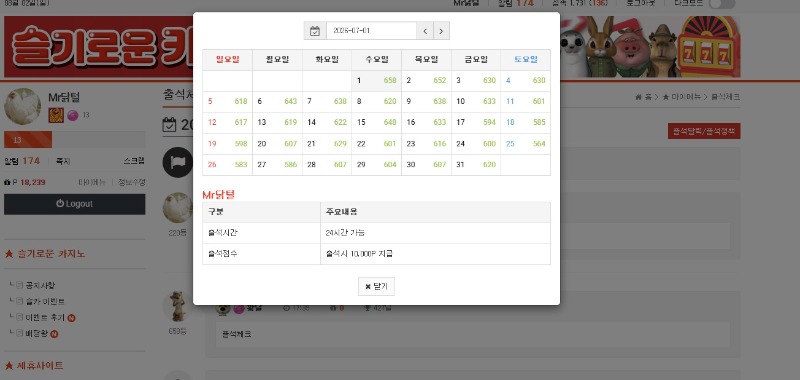
Task: Click the pink gem icon near username
Action: pos(72,116)
